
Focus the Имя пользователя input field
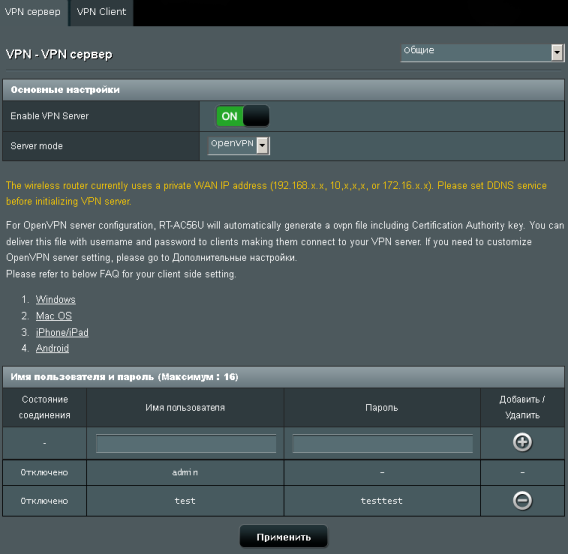pyautogui.click(x=186, y=443)
